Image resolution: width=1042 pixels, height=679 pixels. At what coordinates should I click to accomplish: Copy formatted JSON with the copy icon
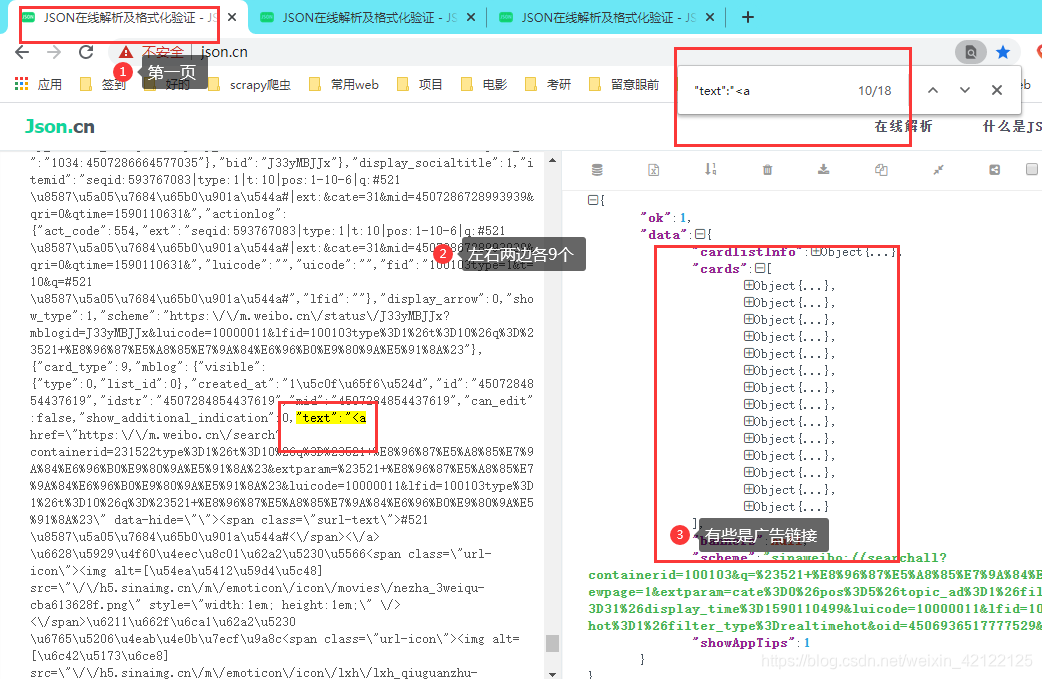[881, 170]
